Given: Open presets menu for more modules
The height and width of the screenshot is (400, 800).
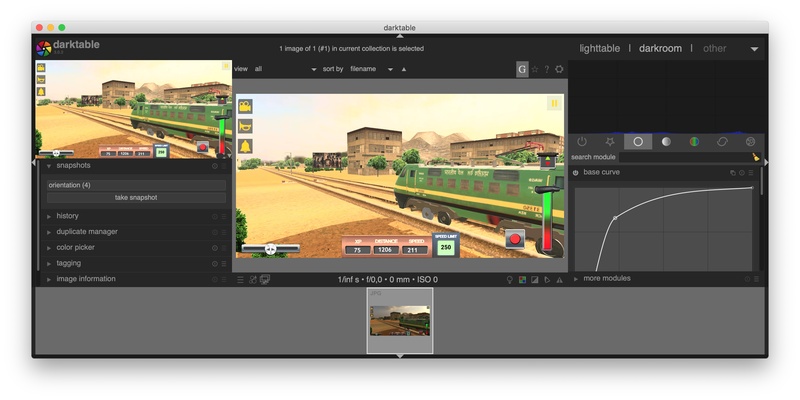Looking at the screenshot, I should [756, 279].
